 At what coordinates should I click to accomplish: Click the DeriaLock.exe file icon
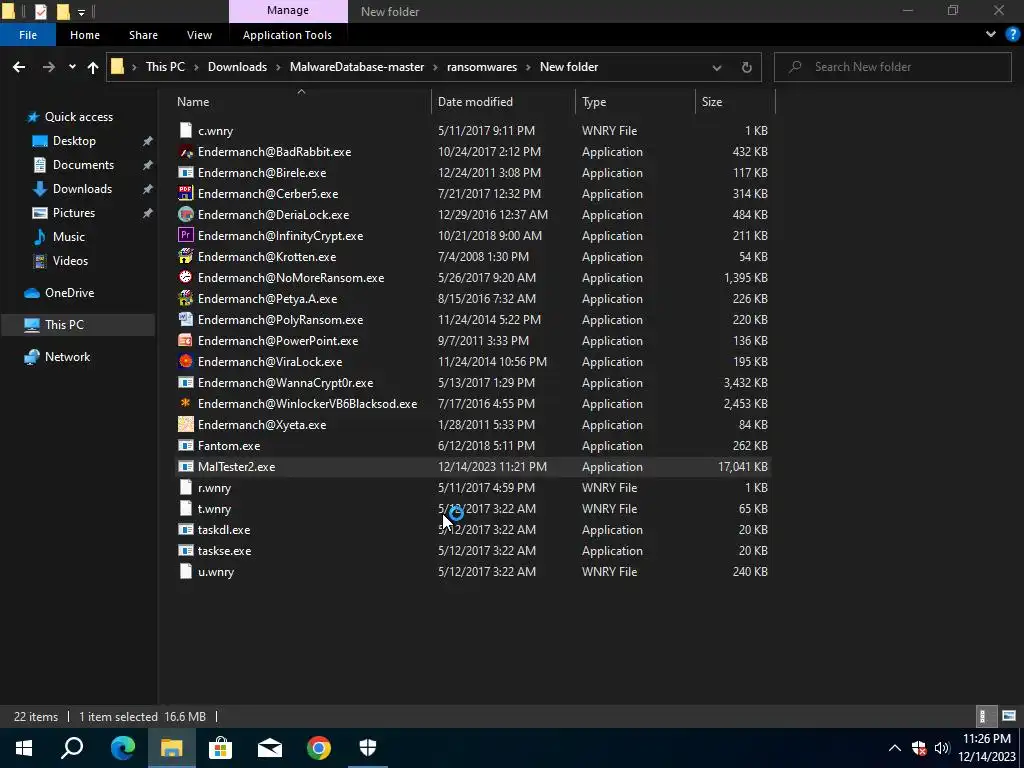click(x=185, y=214)
